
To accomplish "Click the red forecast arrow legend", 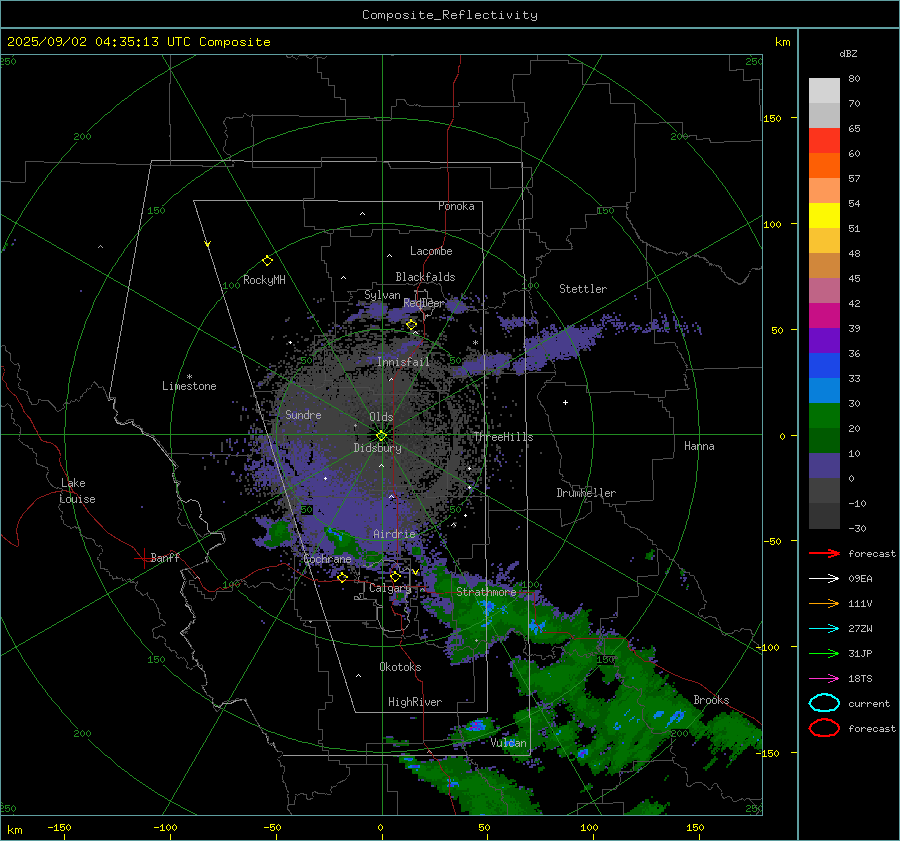I will (x=824, y=553).
